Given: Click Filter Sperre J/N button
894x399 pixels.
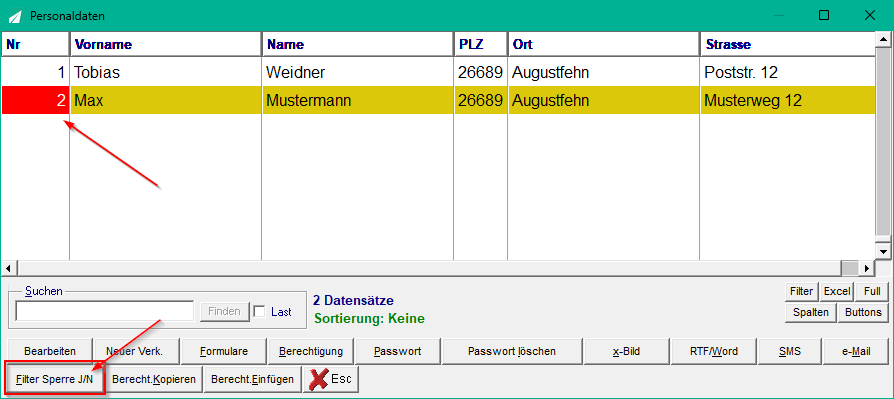Looking at the screenshot, I should click(x=55, y=379).
